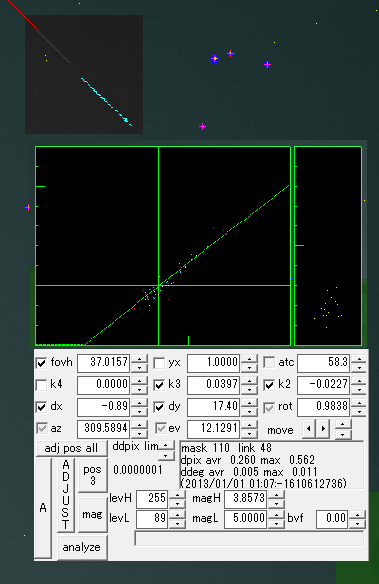
Task: Toggle the ev checkbox
Action: click(161, 429)
